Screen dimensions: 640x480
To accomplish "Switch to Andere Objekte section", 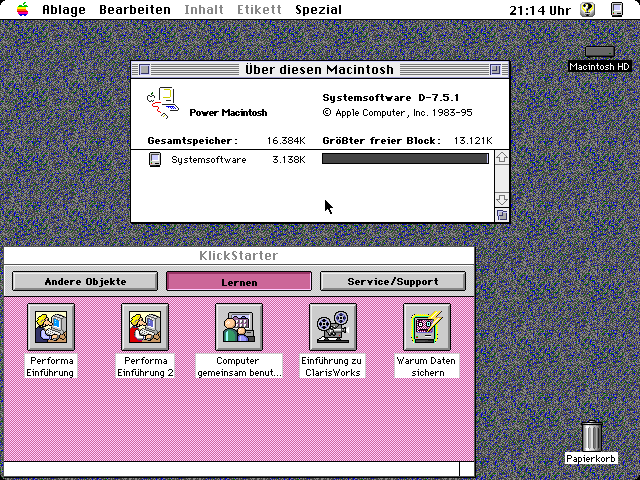I will (85, 282).
